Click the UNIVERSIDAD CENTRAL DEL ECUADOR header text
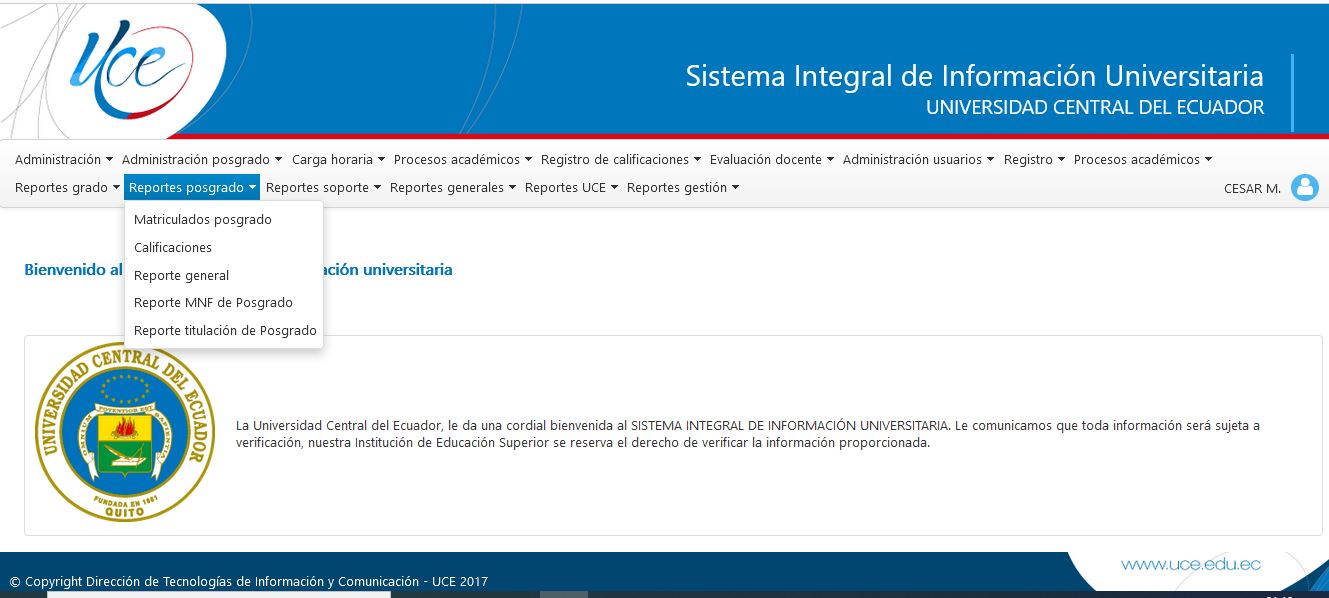The width and height of the screenshot is (1329, 598). coord(1095,107)
